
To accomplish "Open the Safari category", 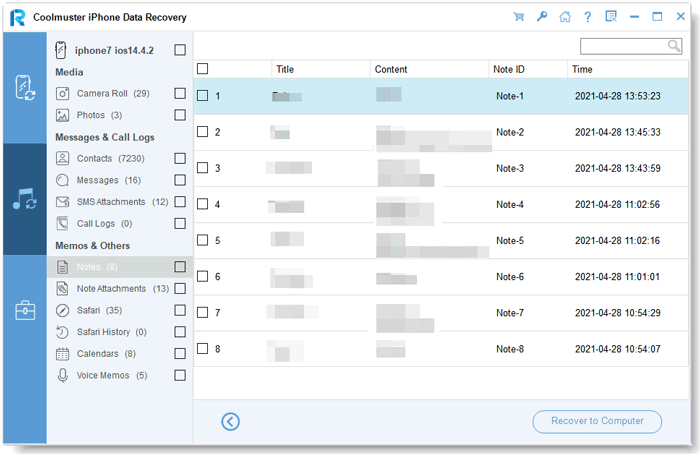I will click(x=95, y=310).
